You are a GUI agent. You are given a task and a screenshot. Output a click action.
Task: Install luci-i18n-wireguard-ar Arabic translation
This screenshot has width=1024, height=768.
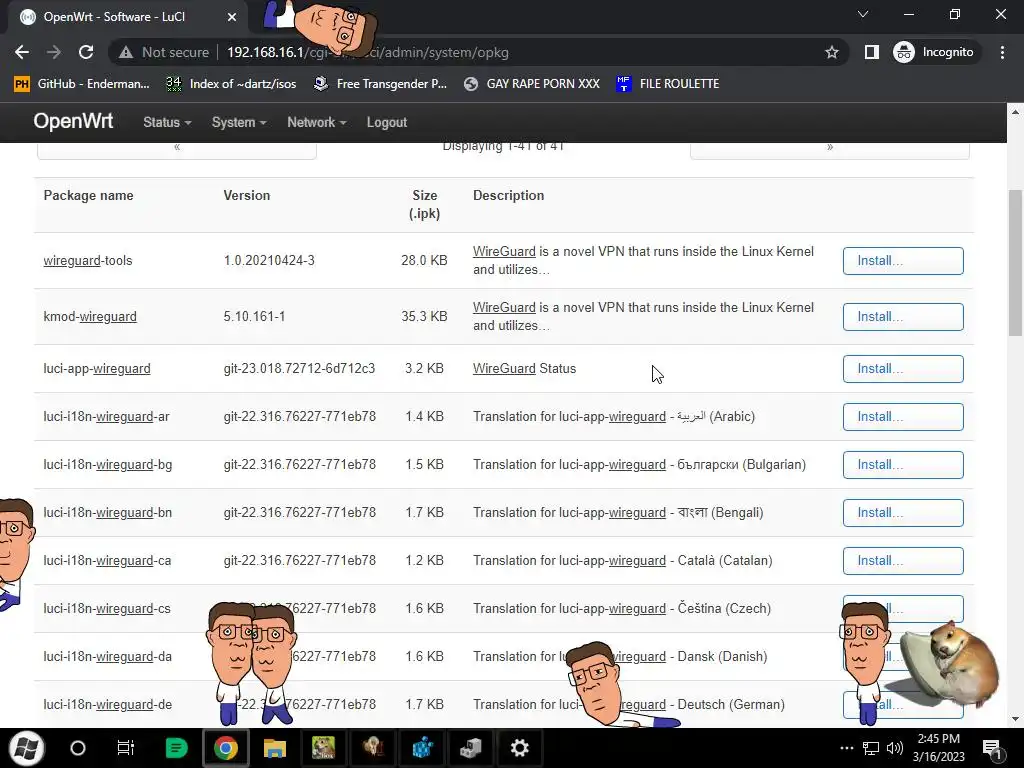point(903,417)
